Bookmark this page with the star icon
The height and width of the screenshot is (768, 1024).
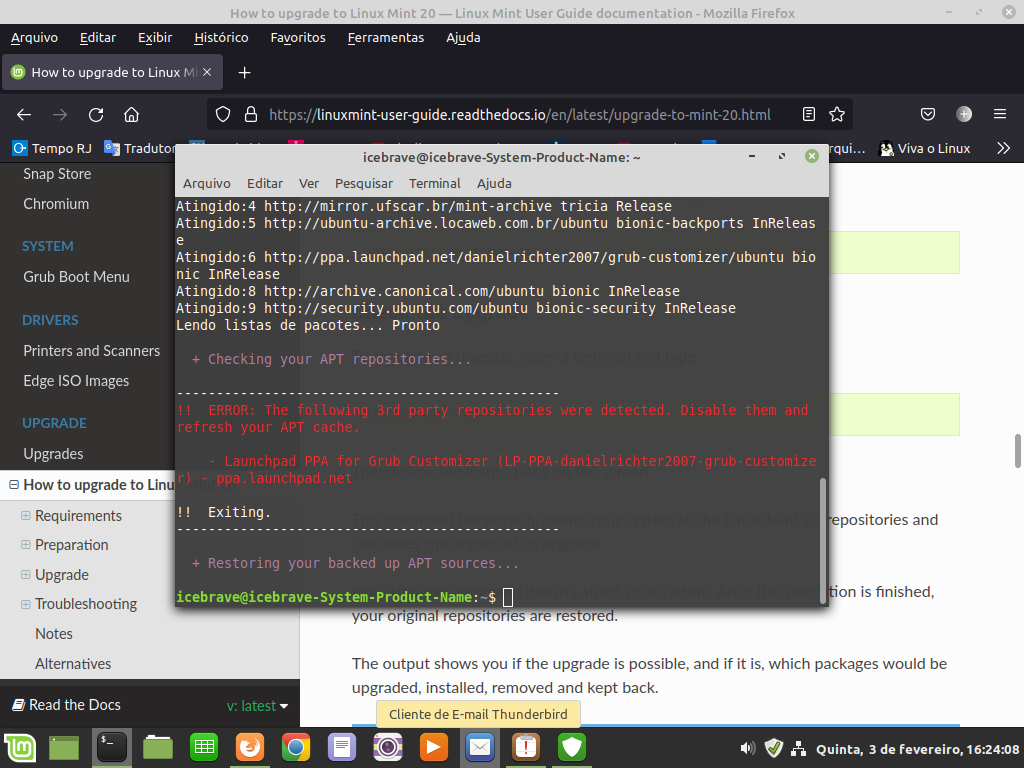click(837, 114)
